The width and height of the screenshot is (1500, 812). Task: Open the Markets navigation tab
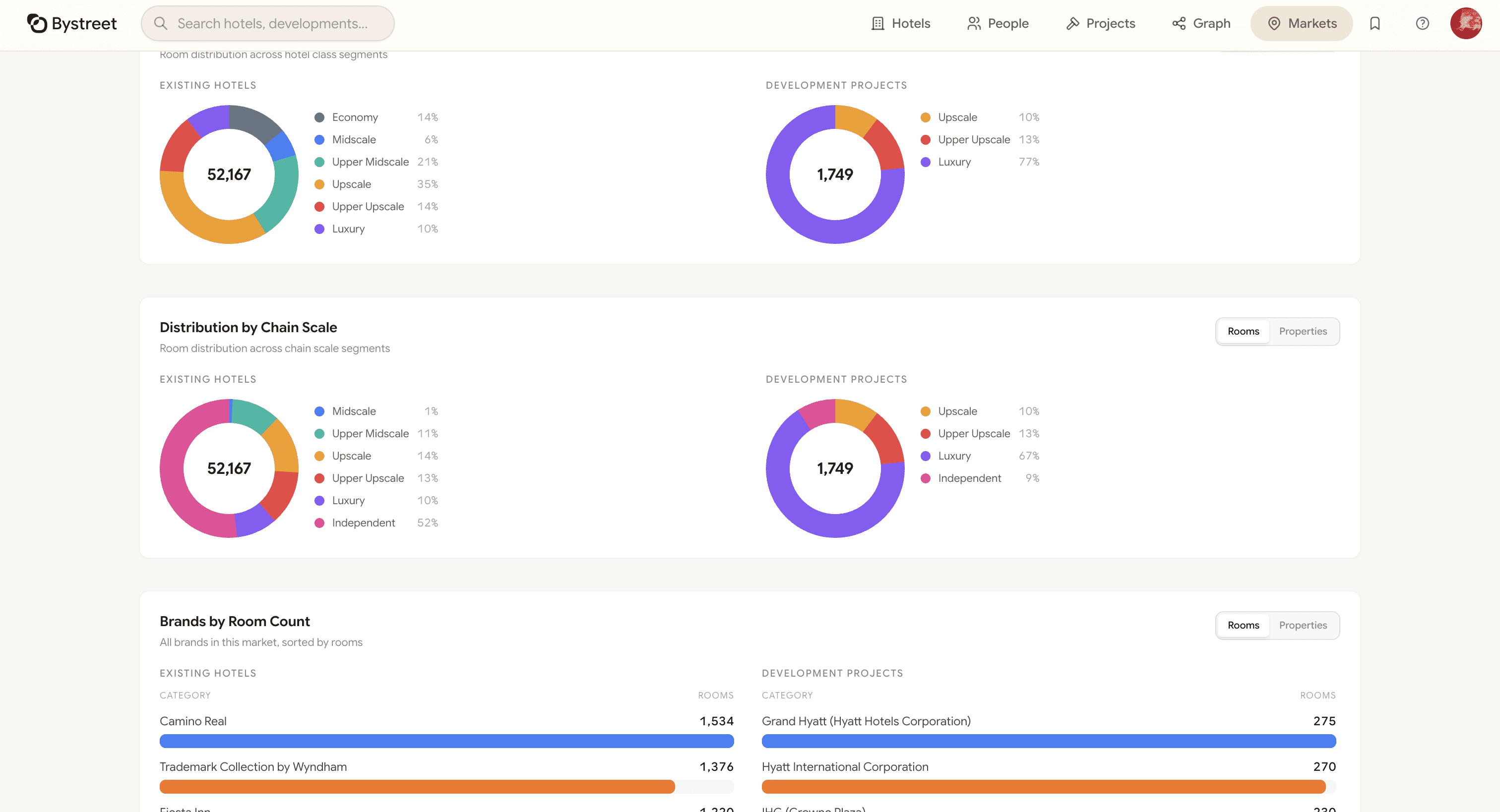(x=1301, y=23)
